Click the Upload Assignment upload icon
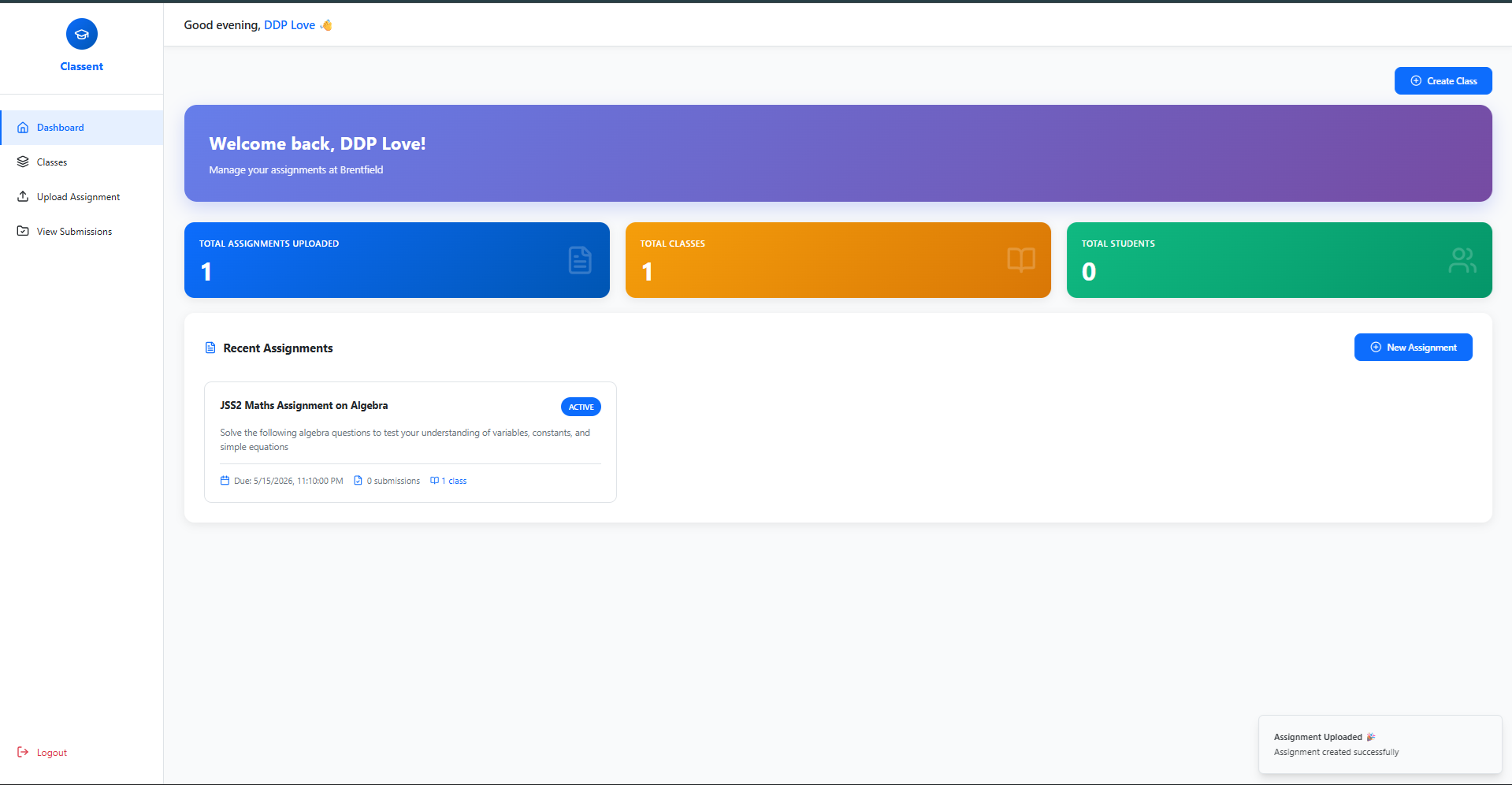This screenshot has width=1512, height=785. (23, 196)
